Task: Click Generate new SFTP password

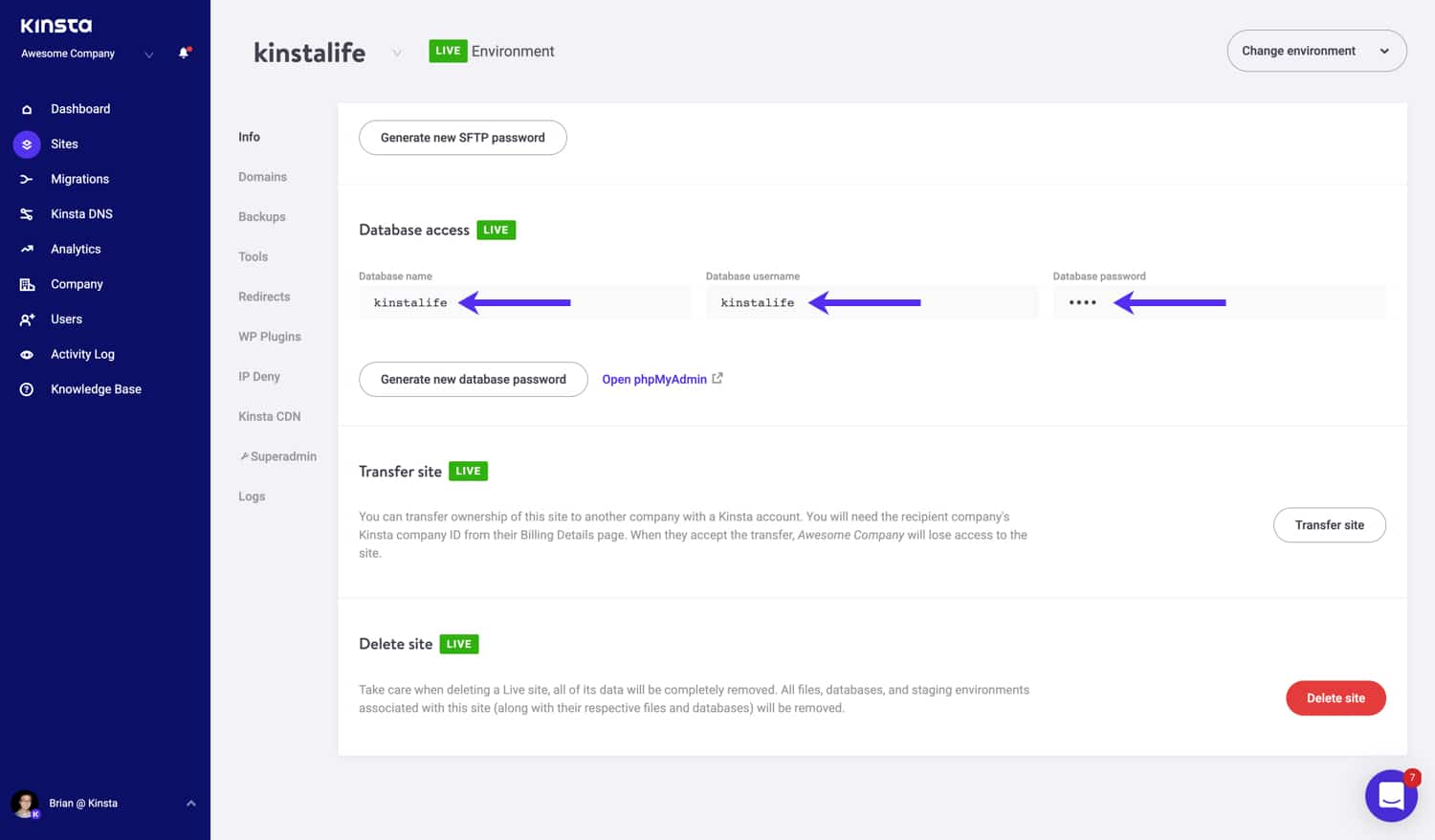Action: [x=463, y=138]
